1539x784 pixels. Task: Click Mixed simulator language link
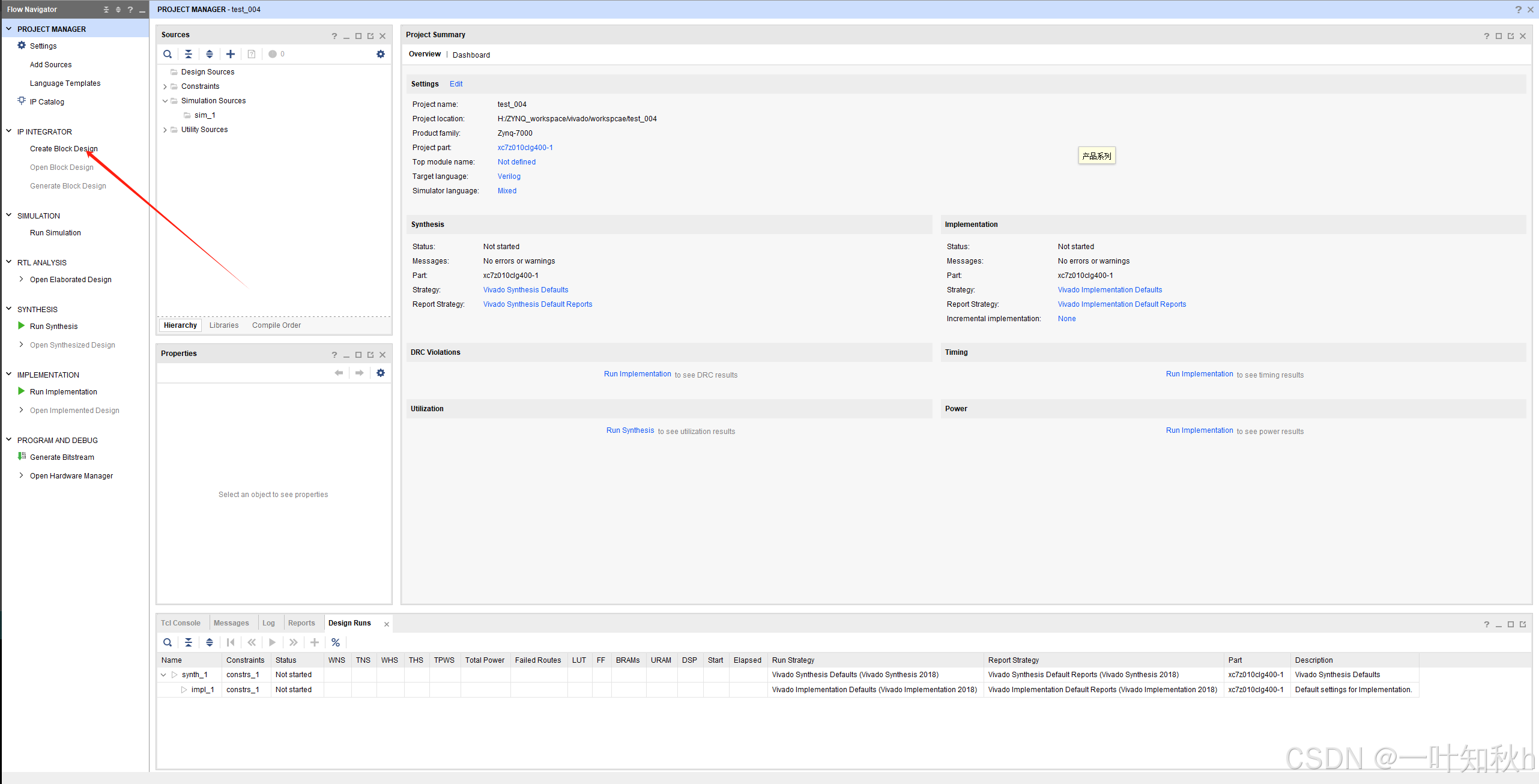click(507, 191)
